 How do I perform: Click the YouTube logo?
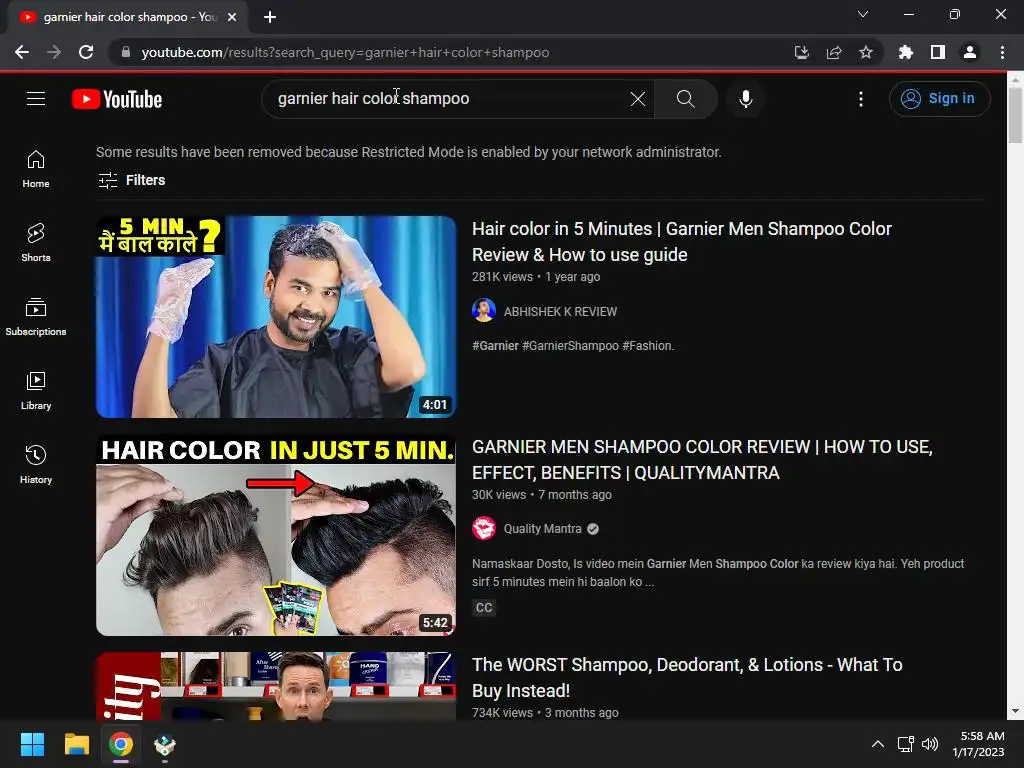(117, 99)
